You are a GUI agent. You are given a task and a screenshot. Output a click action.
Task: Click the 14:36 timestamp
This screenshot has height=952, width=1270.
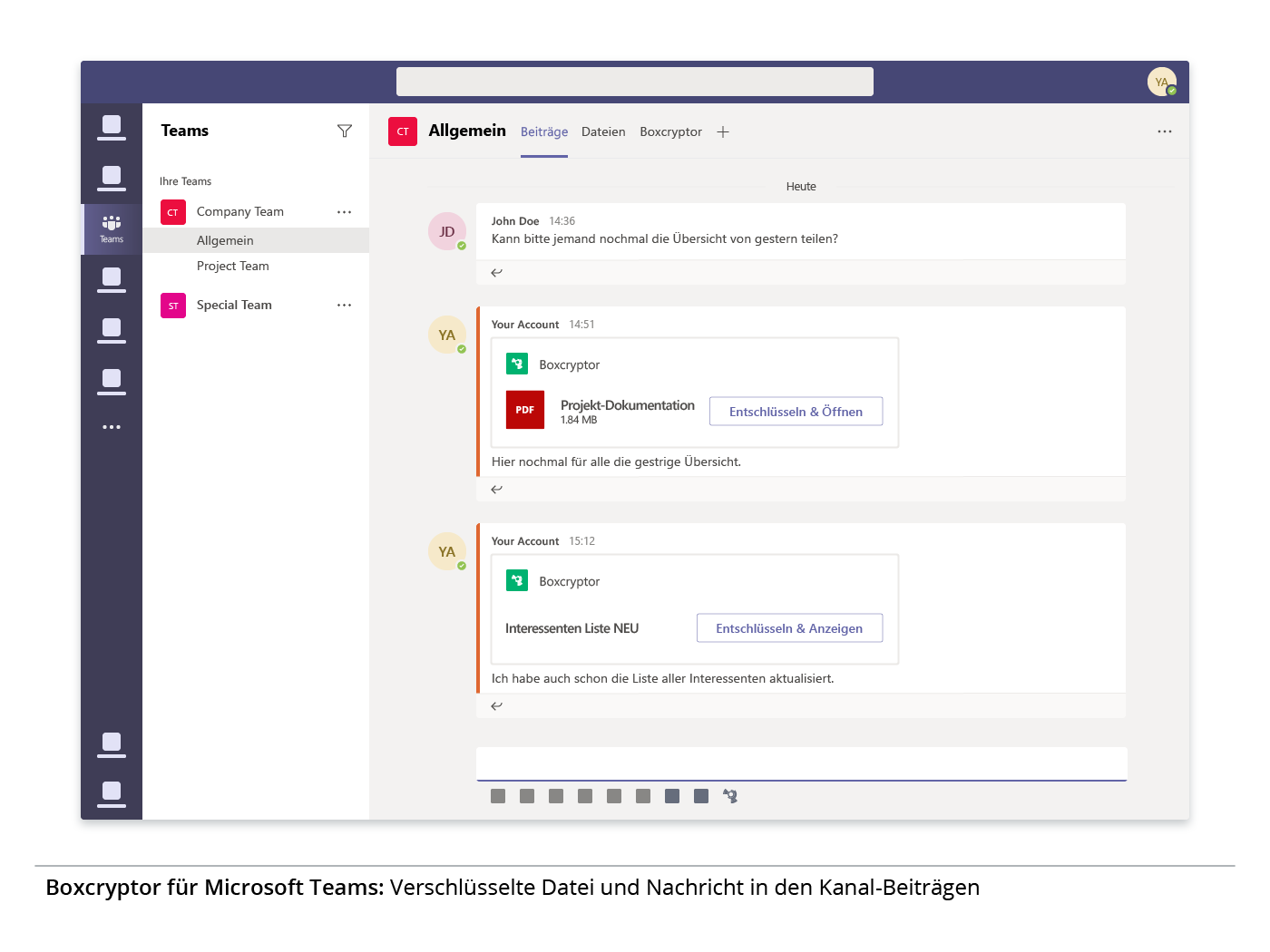562,221
